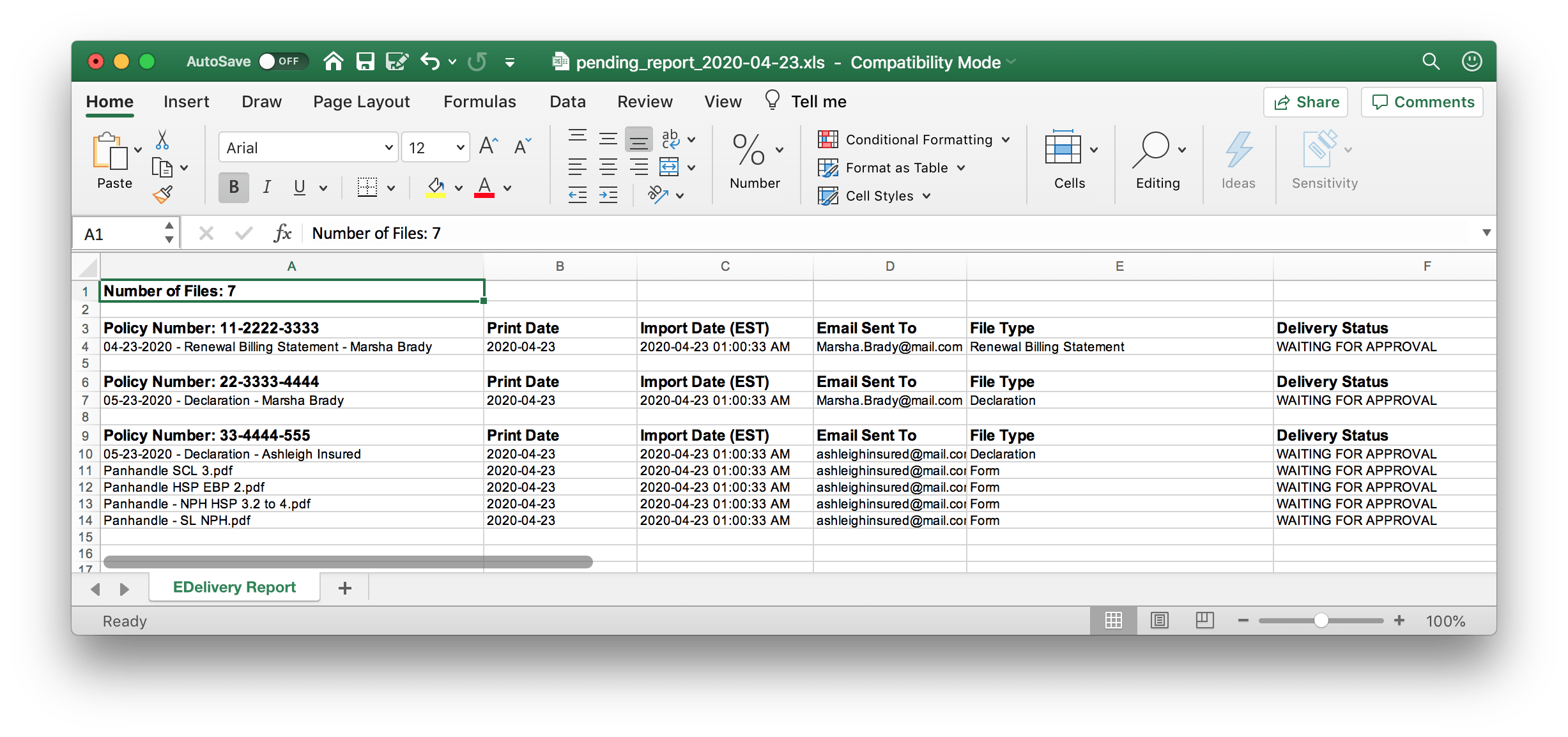Switch to Page Break Preview view icon
Screen dimensions: 1568x737
click(1204, 620)
